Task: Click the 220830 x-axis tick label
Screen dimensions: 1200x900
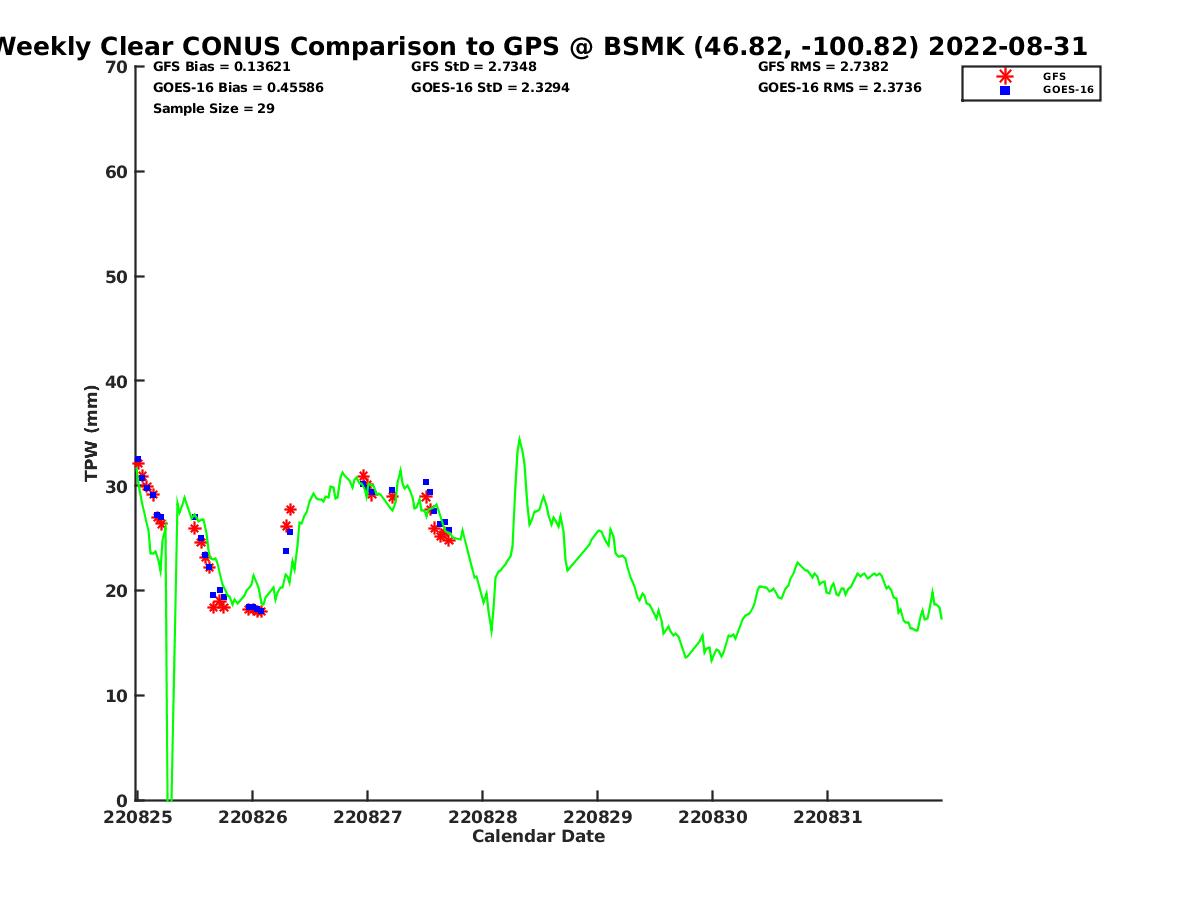Action: coord(712,817)
